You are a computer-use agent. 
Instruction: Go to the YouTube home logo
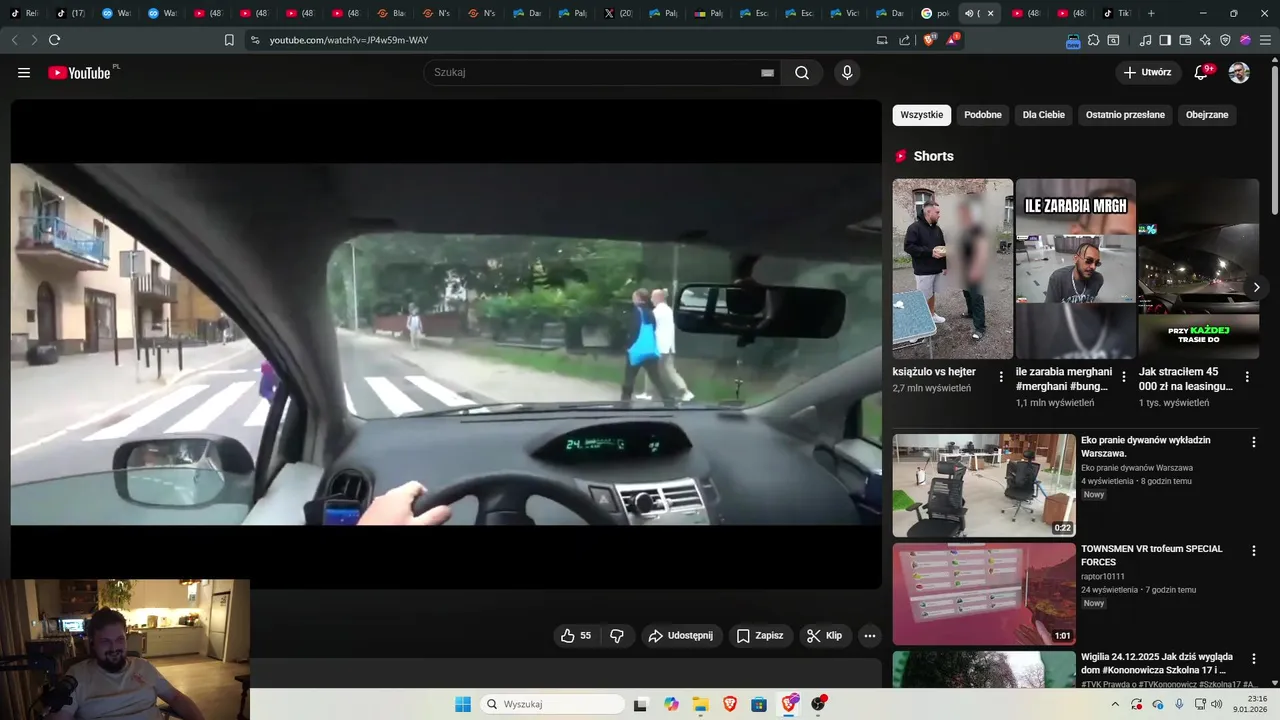click(79, 72)
